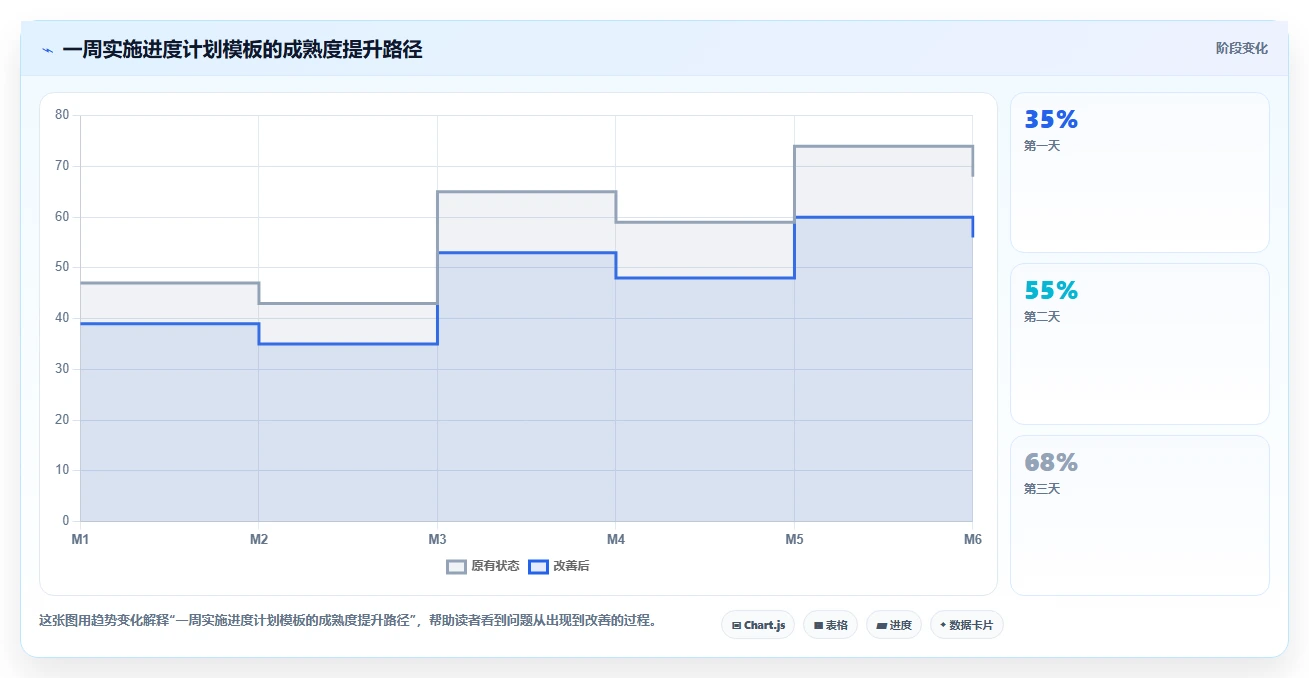Select the 进度 tag
The width and height of the screenshot is (1309, 678).
point(894,625)
